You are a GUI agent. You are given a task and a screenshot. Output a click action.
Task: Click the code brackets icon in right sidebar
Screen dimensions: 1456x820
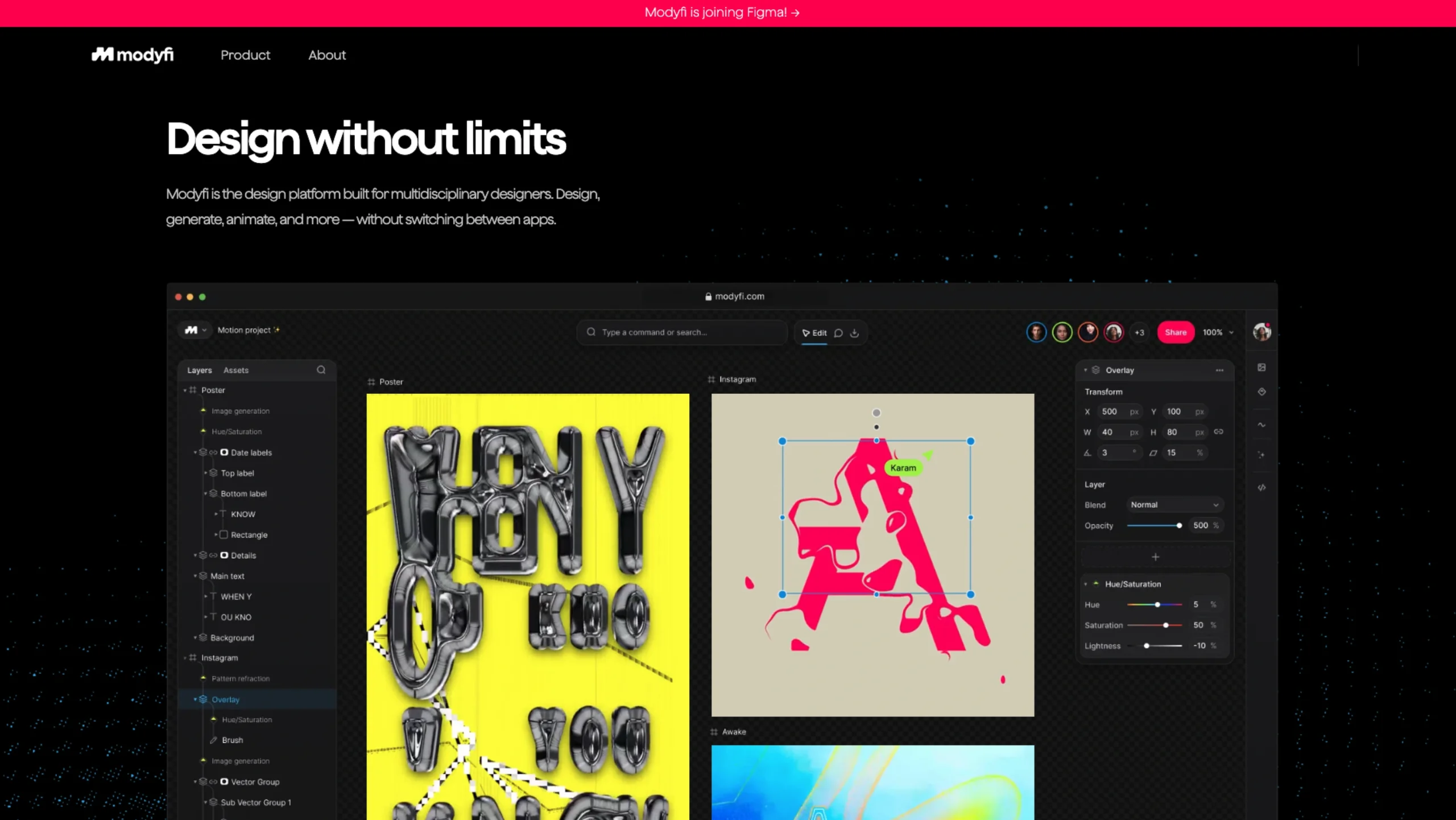click(1261, 488)
